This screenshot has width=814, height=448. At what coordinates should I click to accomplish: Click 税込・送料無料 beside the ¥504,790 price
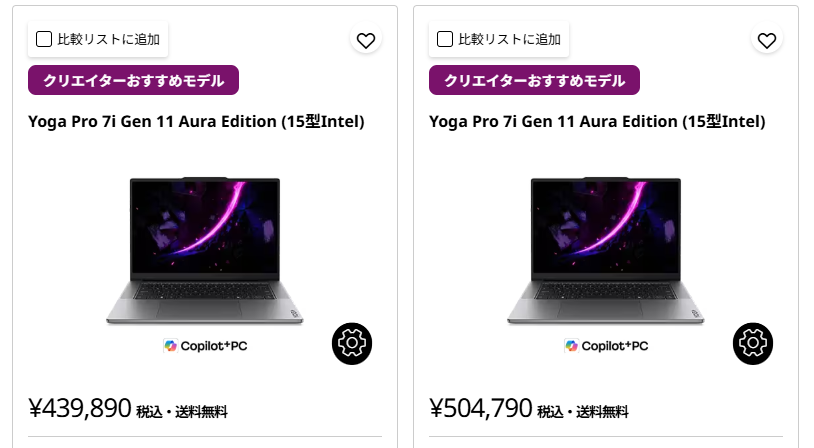(583, 411)
